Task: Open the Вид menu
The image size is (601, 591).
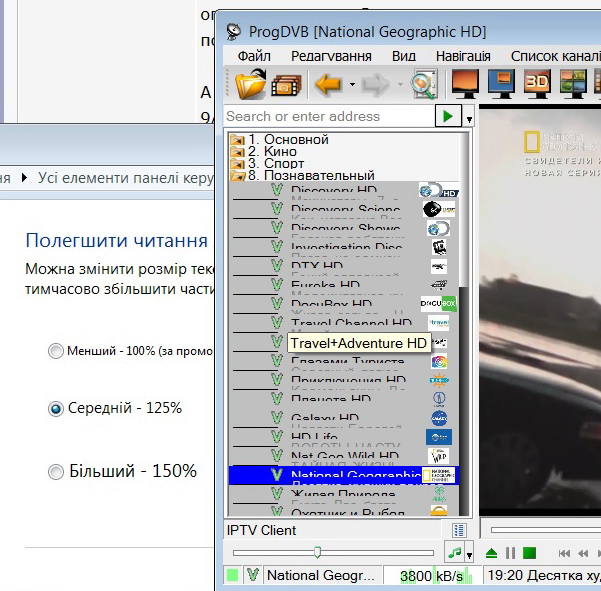Action: [404, 56]
